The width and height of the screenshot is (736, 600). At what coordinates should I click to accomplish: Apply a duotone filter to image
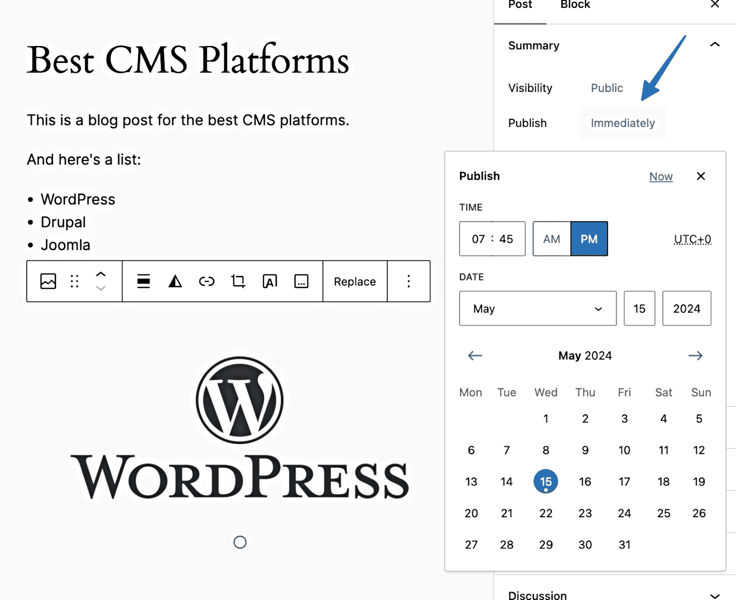coord(175,281)
